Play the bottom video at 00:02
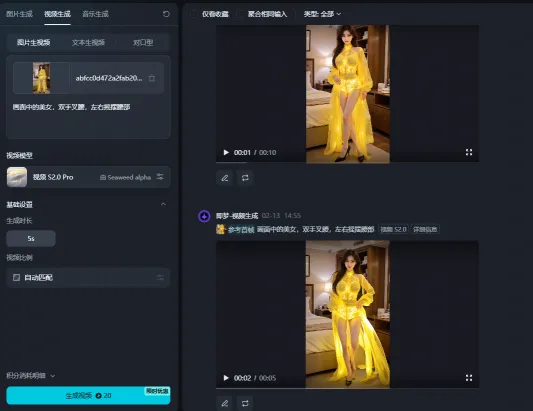This screenshot has width=533, height=411. (226, 378)
